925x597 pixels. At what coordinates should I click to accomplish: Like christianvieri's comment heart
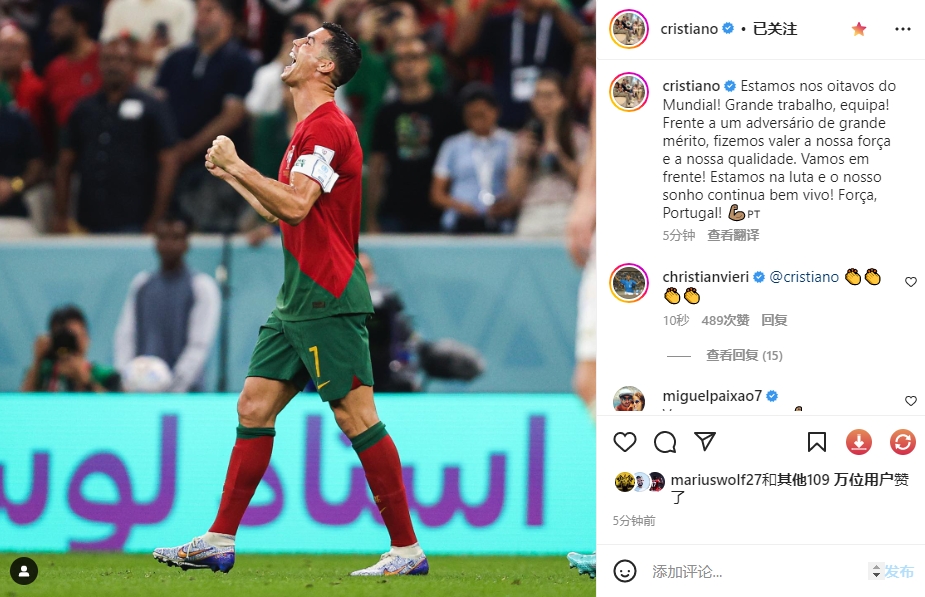point(911,282)
